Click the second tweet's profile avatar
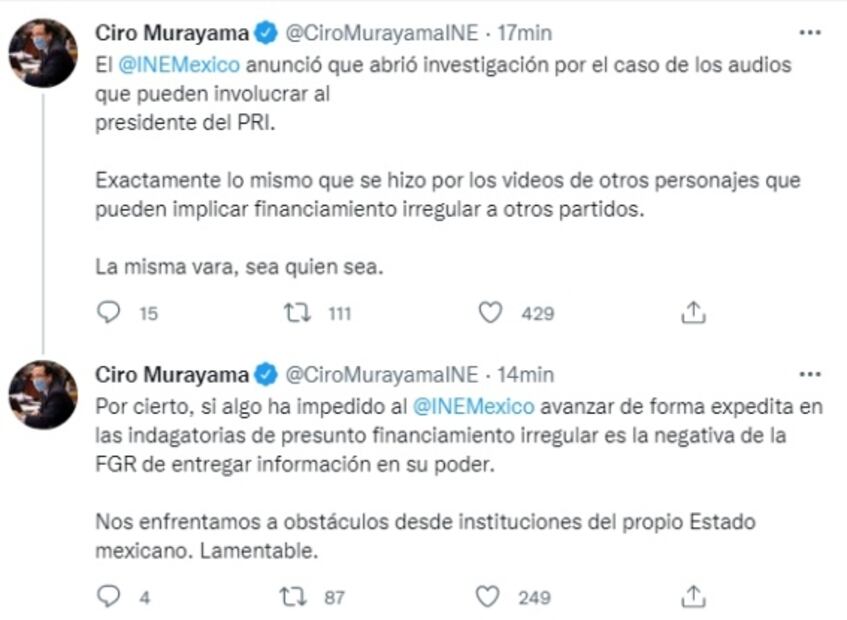This screenshot has height=620, width=847. [x=42, y=394]
